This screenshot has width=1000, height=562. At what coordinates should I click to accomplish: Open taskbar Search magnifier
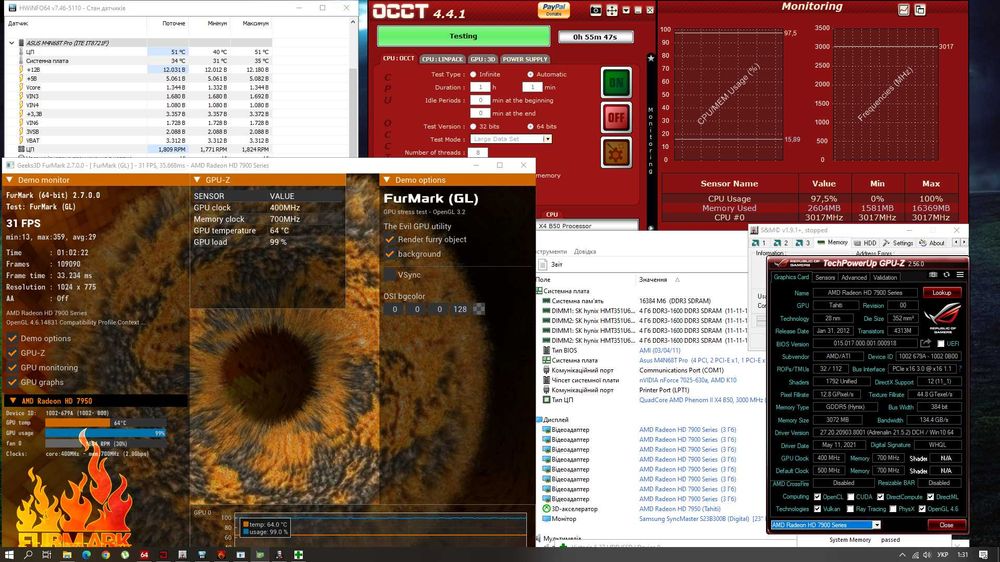pyautogui.click(x=28, y=555)
